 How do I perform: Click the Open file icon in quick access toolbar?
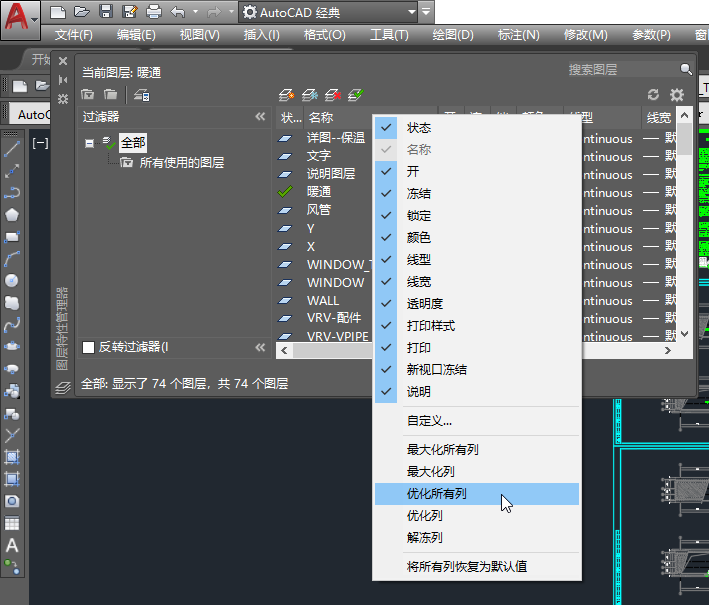(82, 12)
